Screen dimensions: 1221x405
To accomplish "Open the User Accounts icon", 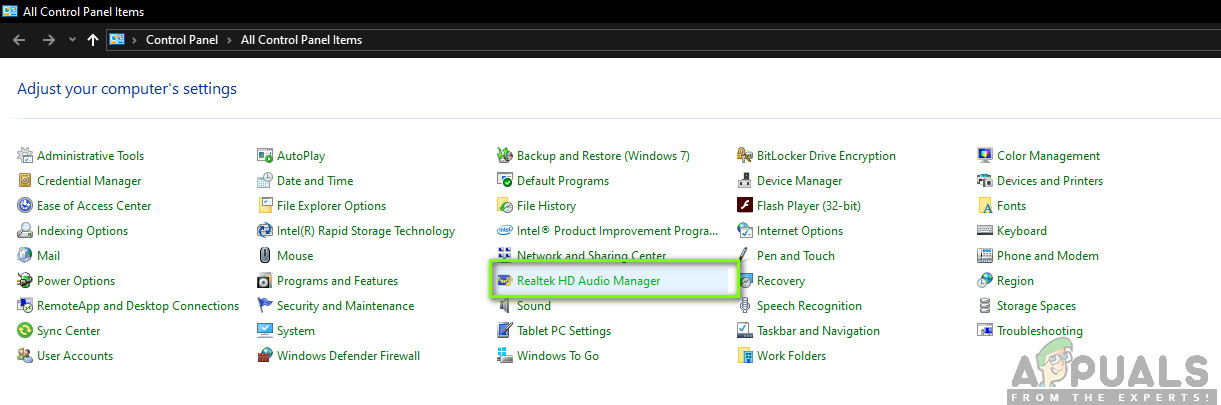I will [x=25, y=356].
